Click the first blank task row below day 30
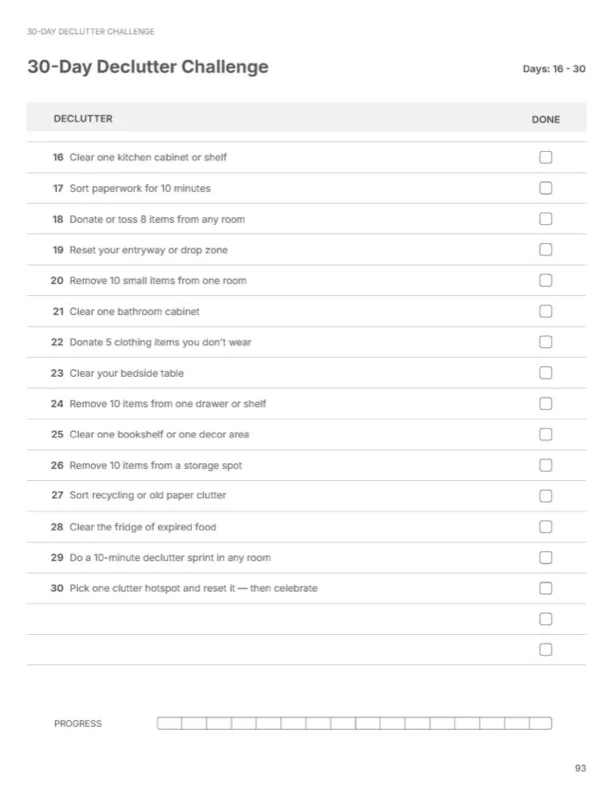This screenshot has height=800, width=613. (x=306, y=619)
